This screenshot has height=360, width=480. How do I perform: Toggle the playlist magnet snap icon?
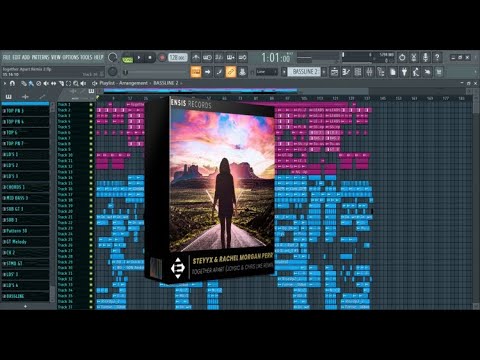pos(12,83)
